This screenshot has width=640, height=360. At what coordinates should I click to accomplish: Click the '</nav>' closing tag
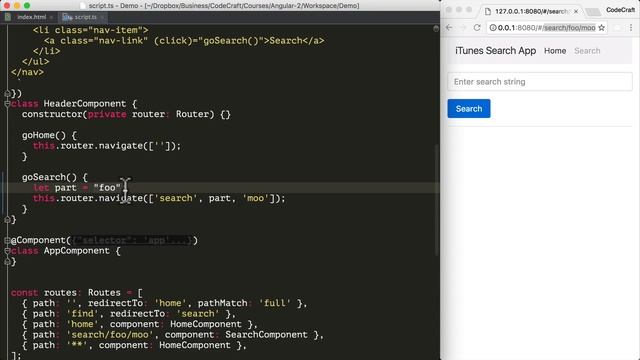pyautogui.click(x=27, y=72)
